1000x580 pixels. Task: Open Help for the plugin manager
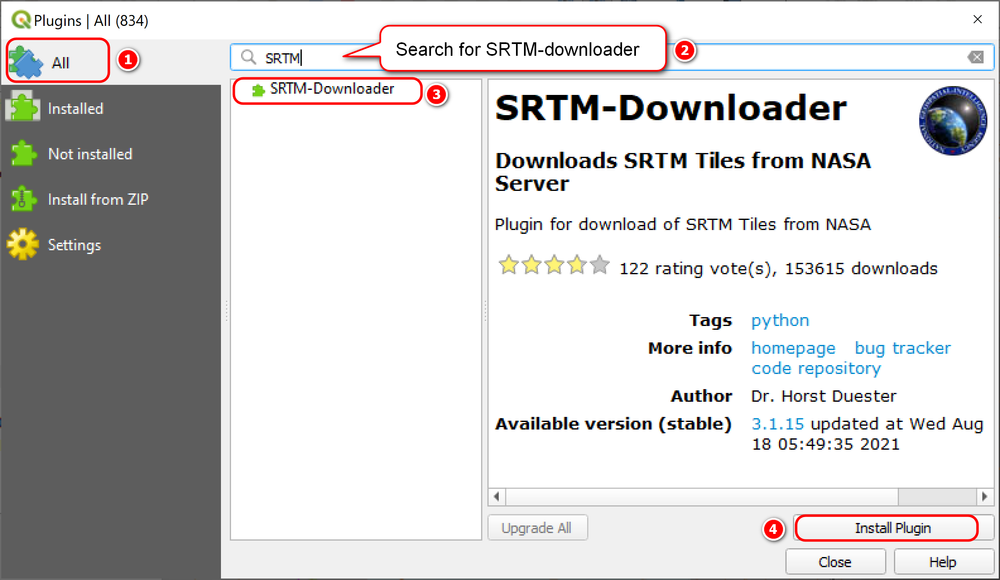tap(942, 562)
